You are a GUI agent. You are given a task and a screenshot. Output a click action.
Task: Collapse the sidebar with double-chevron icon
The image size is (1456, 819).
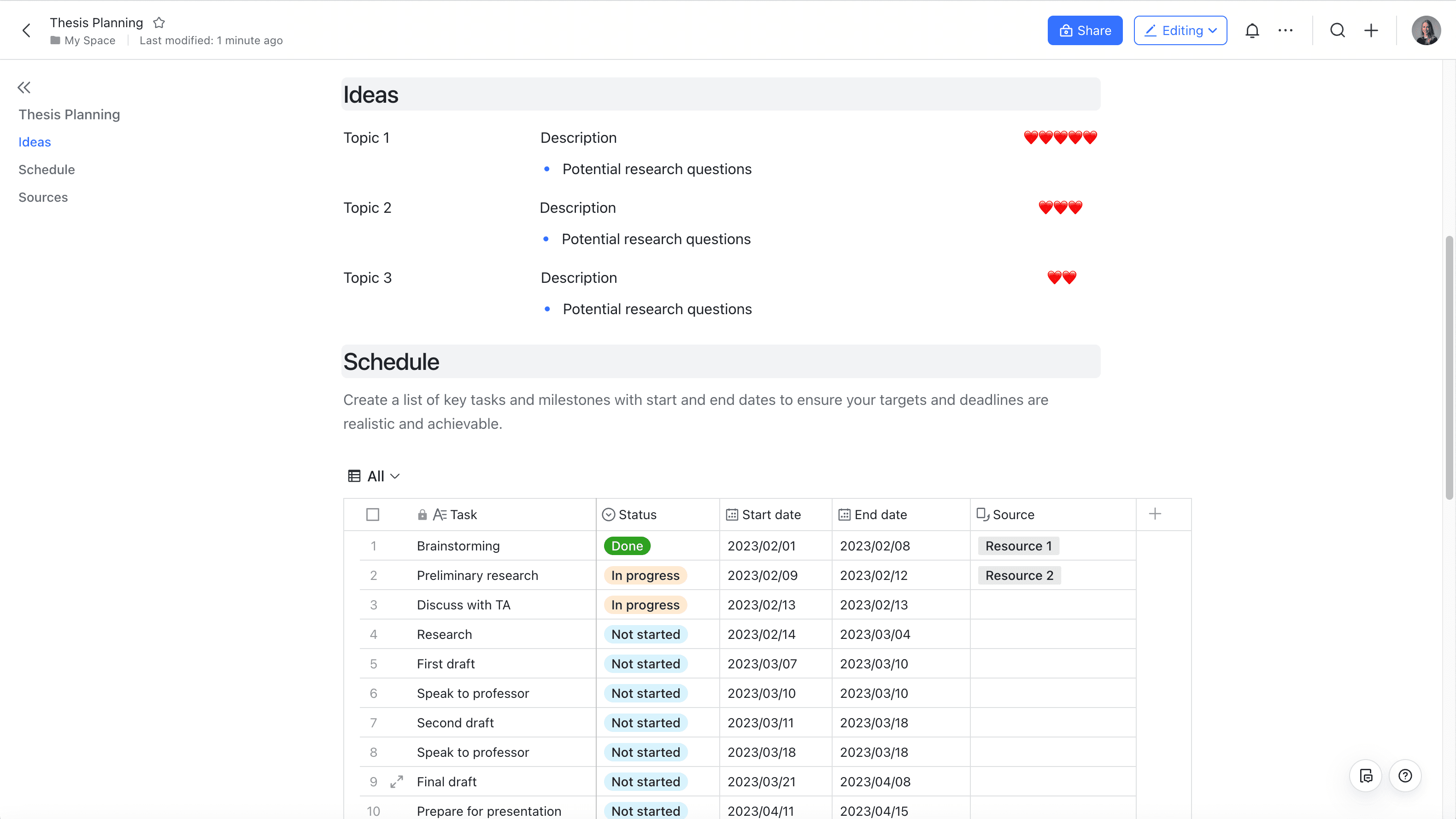click(24, 88)
